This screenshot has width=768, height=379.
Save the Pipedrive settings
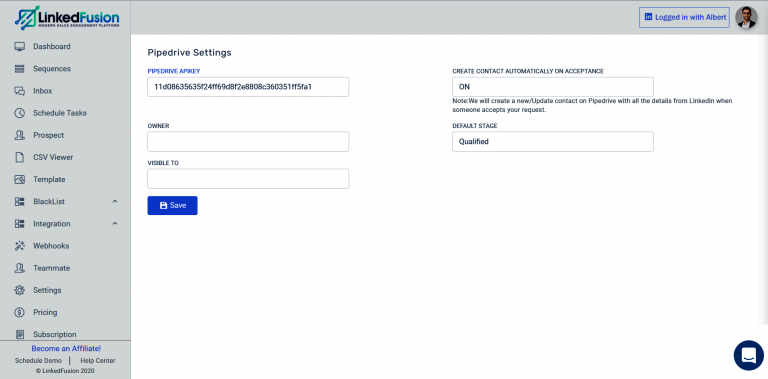172,206
